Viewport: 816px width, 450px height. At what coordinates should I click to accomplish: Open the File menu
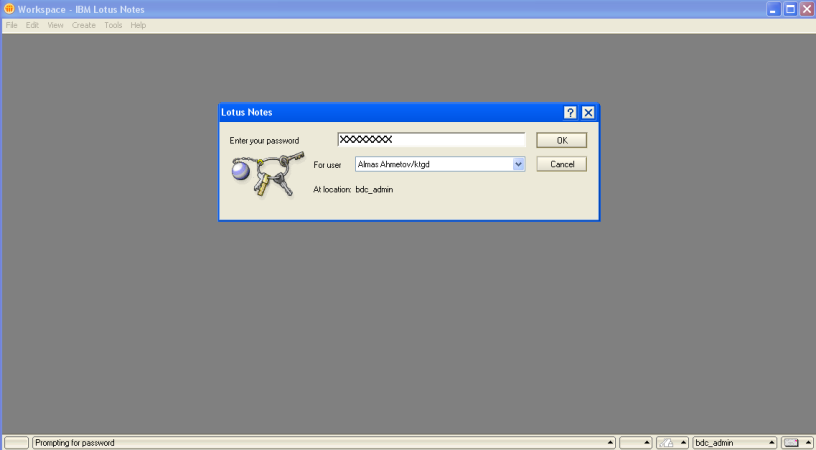point(11,25)
